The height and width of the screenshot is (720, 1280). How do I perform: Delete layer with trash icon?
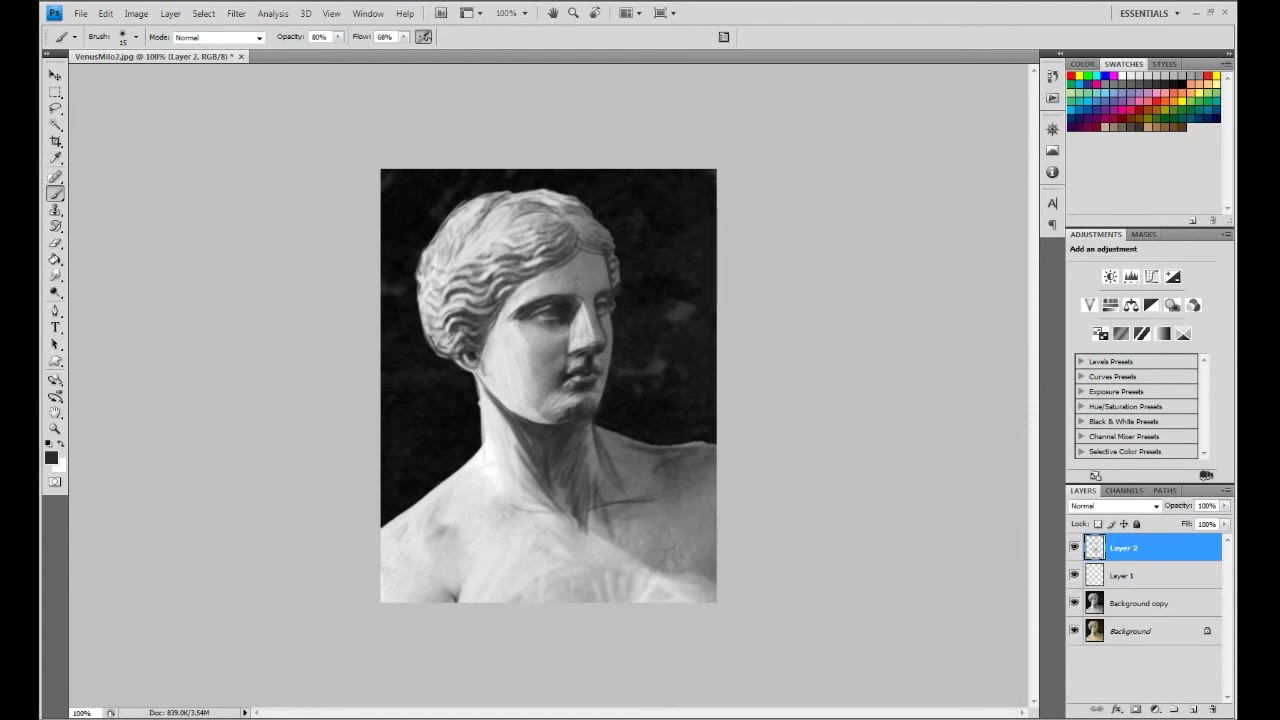[1212, 709]
